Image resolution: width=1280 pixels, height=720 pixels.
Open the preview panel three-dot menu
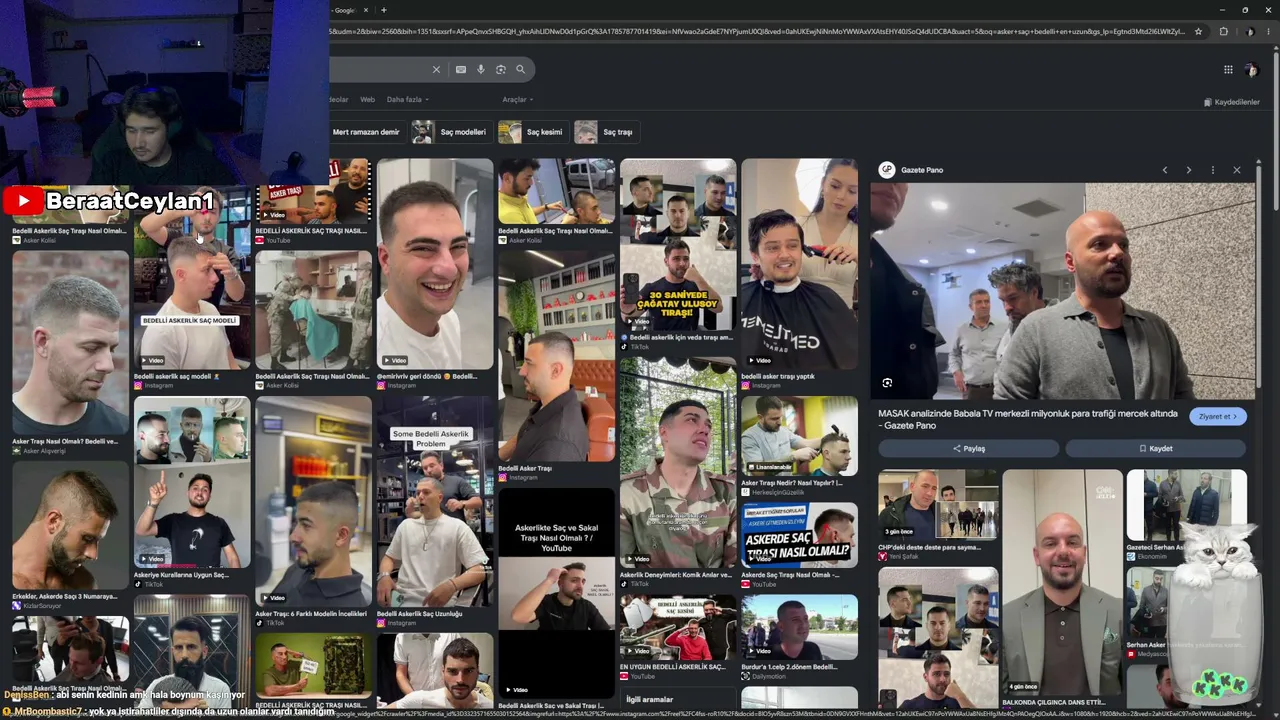coord(1213,170)
